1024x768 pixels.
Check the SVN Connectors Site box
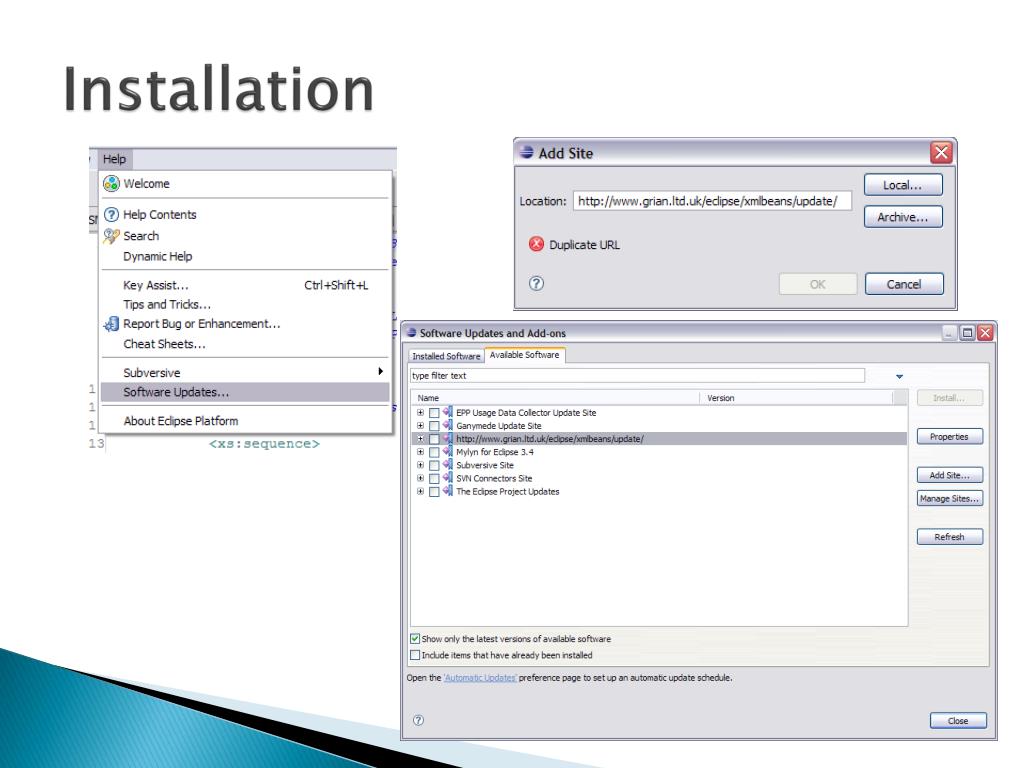(x=434, y=479)
